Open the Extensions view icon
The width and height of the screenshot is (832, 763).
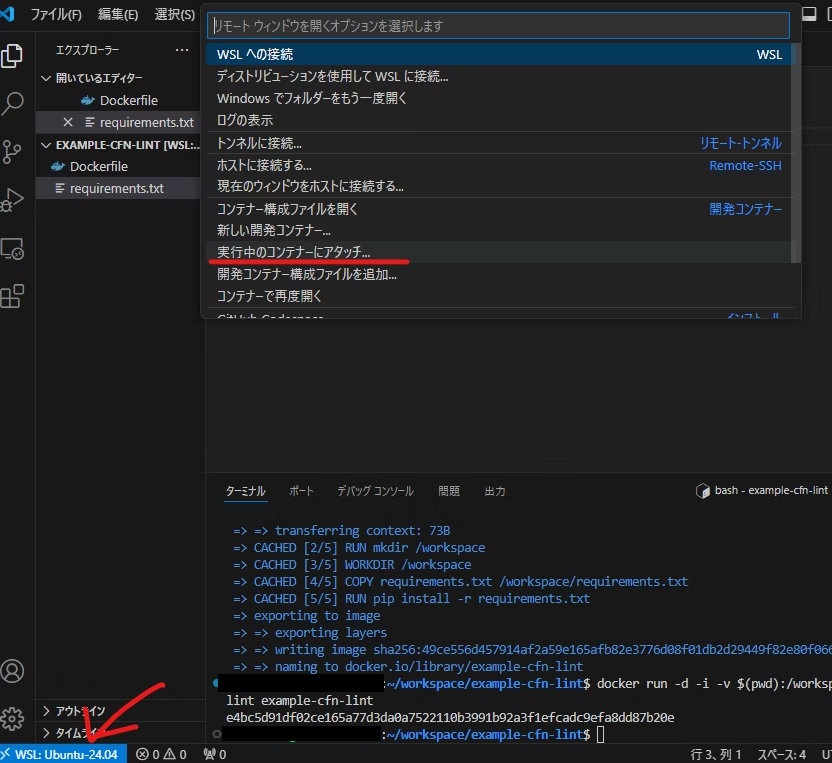[12, 296]
